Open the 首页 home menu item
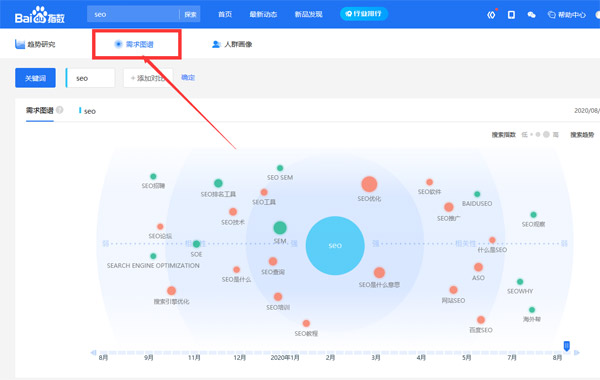Viewport: 600px width, 380px height. [225, 15]
